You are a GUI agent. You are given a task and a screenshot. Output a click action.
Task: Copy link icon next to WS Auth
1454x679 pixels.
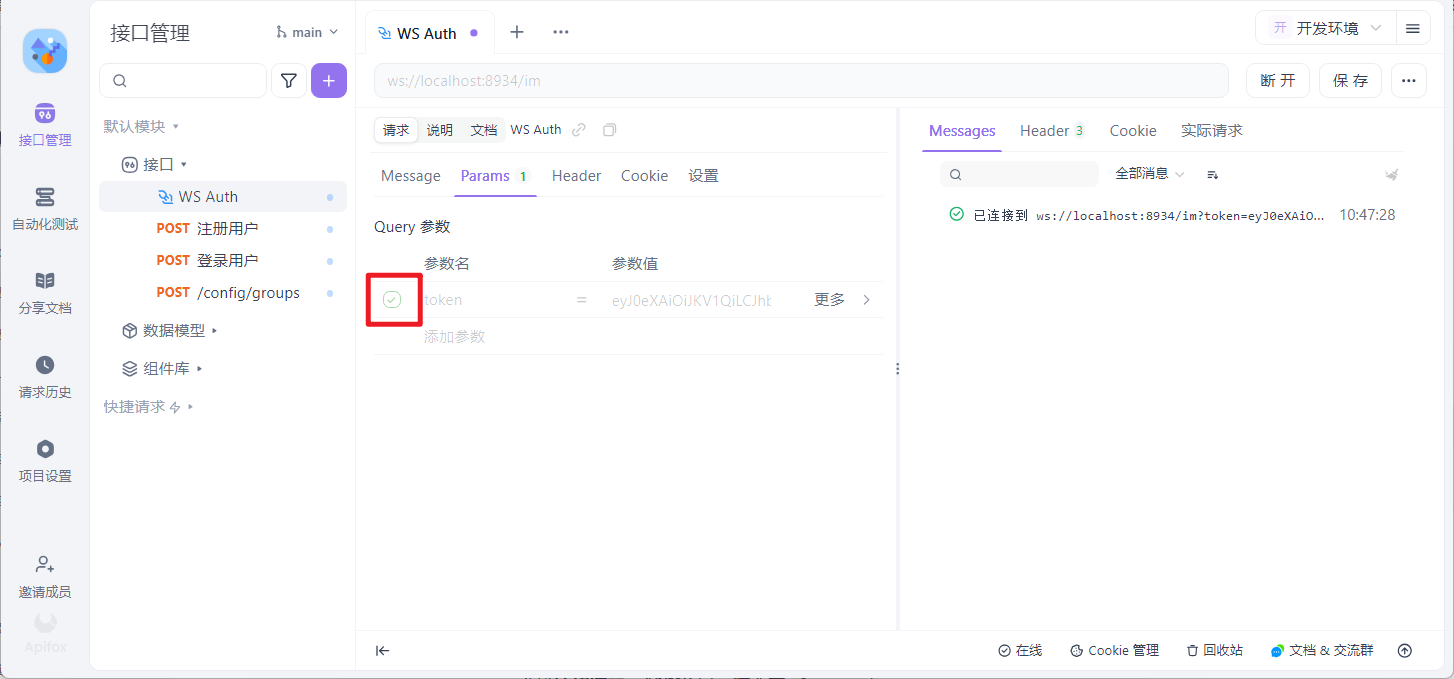point(579,130)
